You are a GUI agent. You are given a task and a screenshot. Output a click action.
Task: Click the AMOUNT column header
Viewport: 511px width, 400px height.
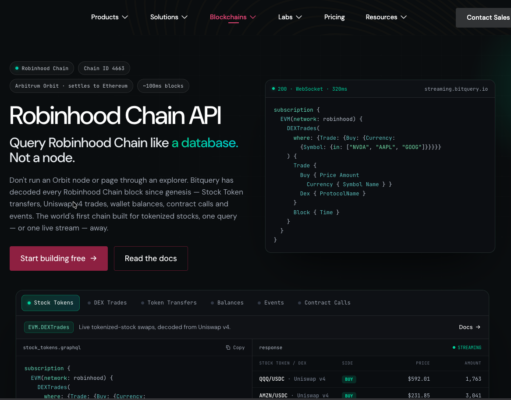point(473,363)
